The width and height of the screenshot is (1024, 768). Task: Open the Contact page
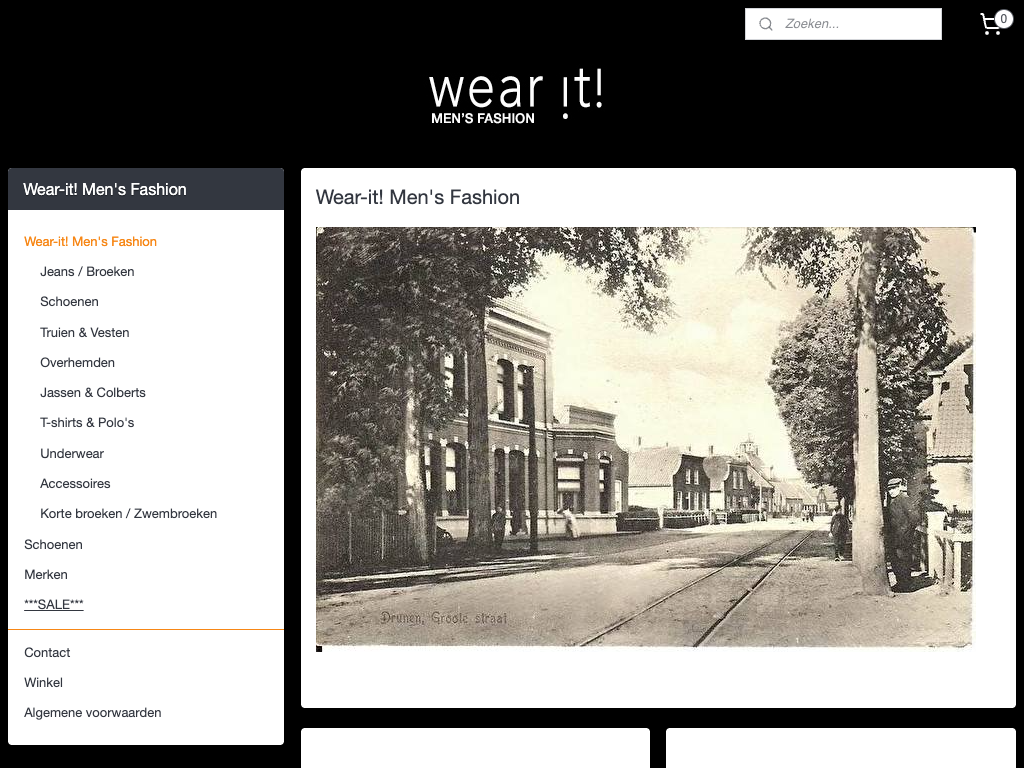[47, 653]
